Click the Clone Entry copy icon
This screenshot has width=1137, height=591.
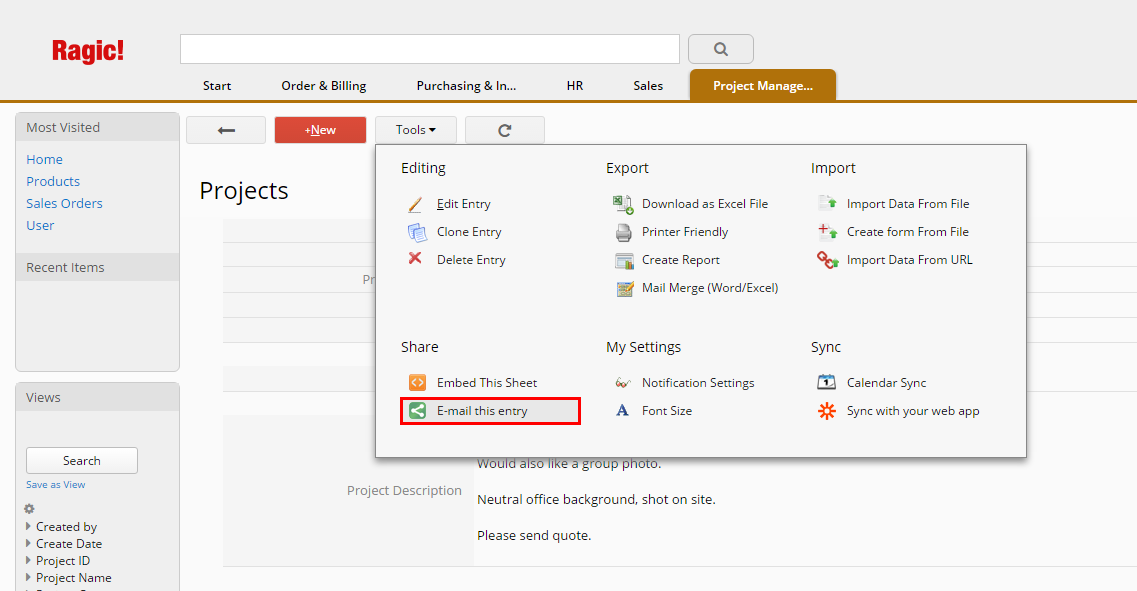click(x=417, y=232)
